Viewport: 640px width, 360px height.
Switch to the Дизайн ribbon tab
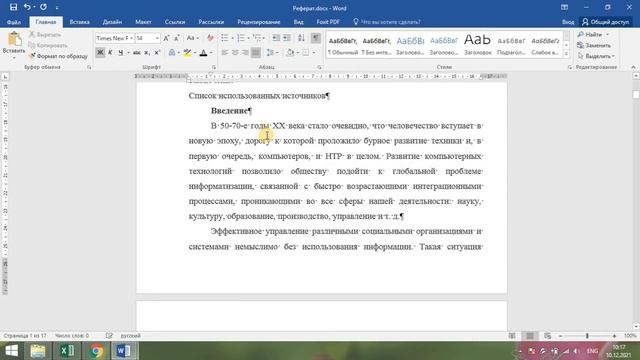tap(112, 22)
